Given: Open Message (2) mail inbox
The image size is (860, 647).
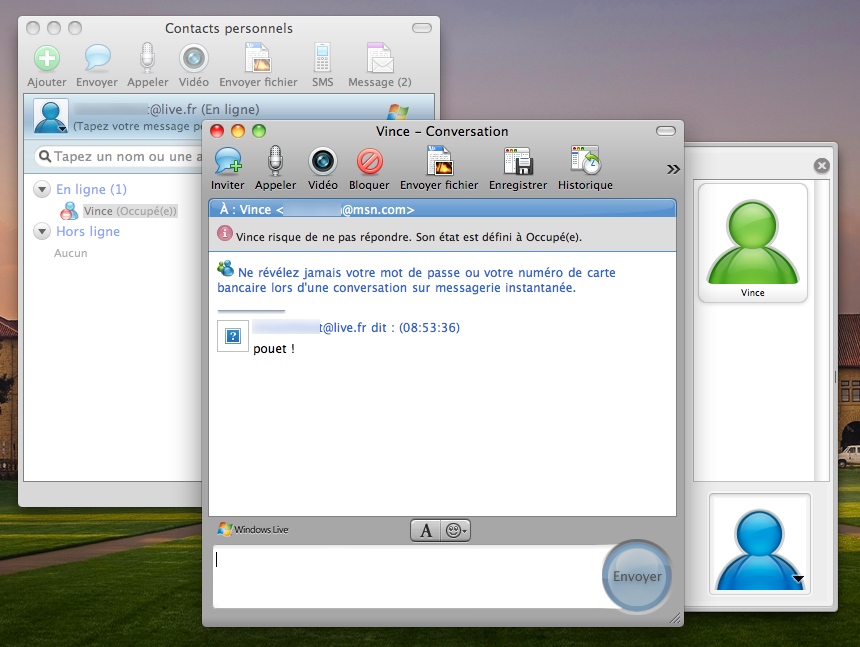Looking at the screenshot, I should click(x=379, y=59).
